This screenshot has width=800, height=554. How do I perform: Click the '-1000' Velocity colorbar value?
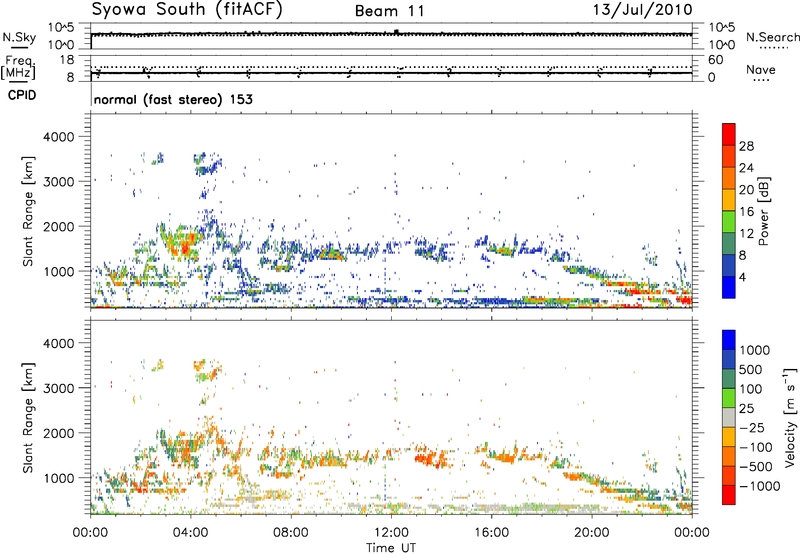(760, 486)
